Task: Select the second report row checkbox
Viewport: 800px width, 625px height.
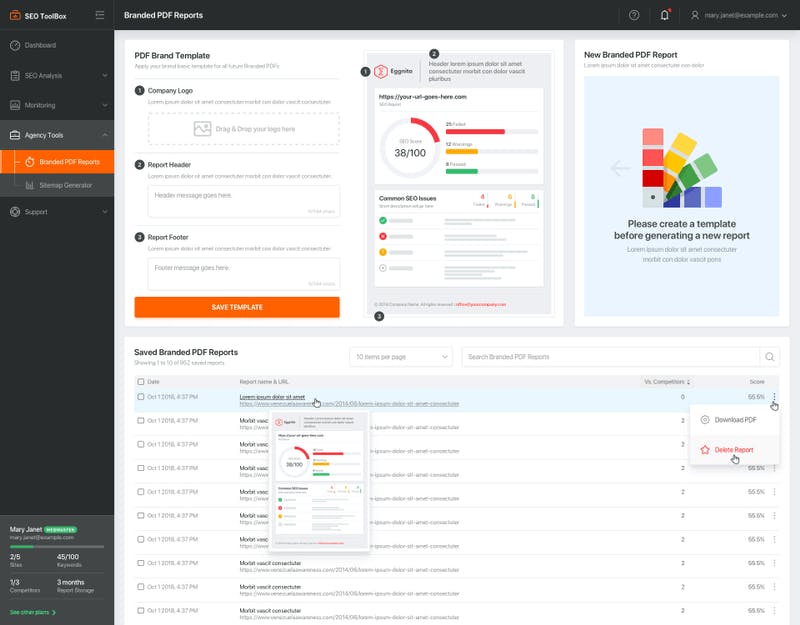Action: (140, 420)
